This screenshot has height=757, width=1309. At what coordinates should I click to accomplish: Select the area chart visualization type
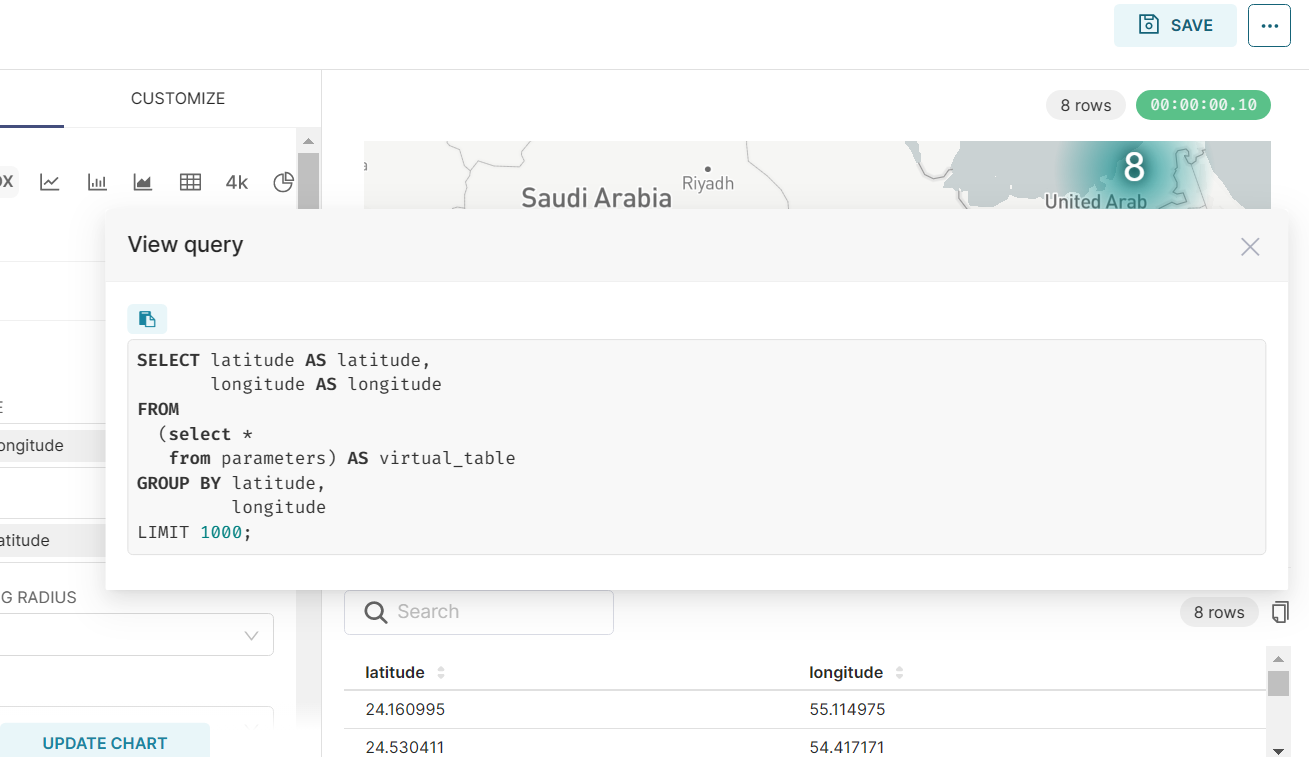tap(141, 181)
